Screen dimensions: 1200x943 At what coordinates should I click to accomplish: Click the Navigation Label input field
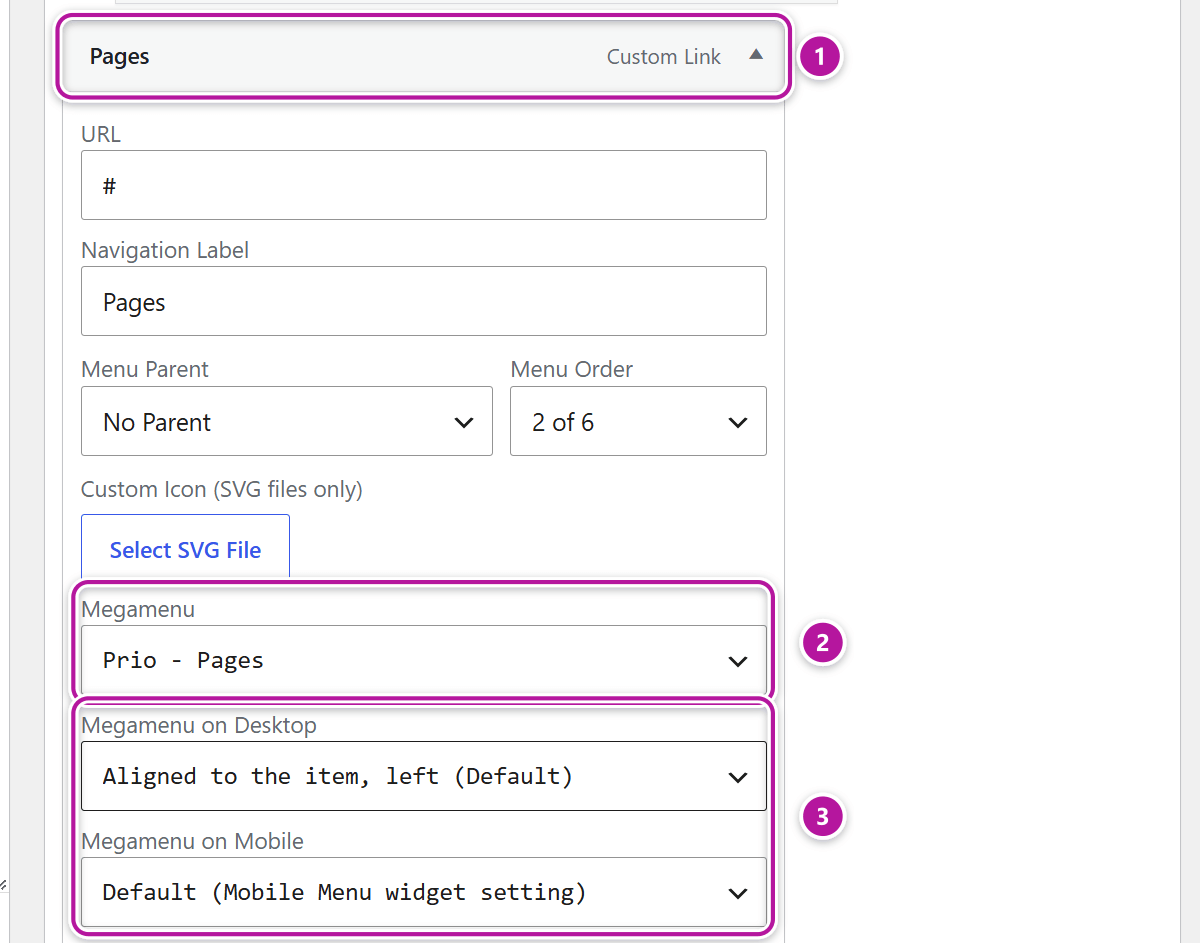[x=424, y=301]
